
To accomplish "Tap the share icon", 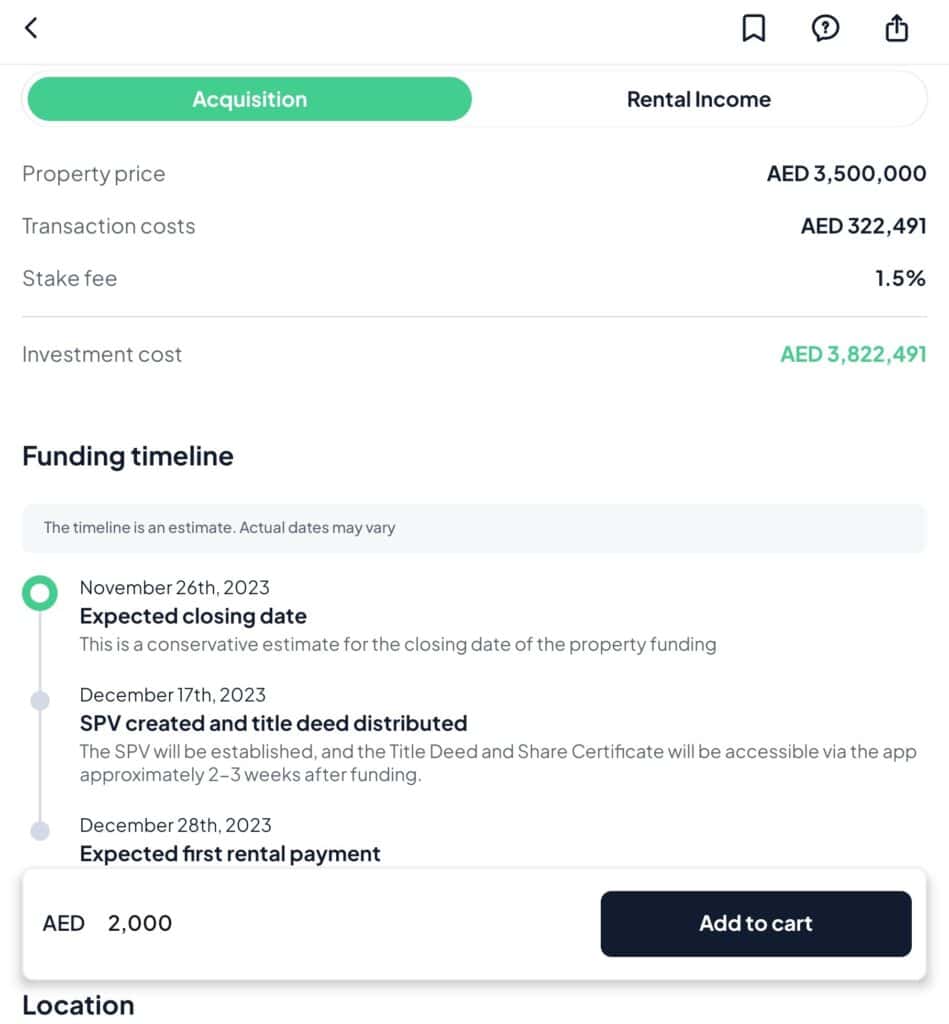I will point(897,28).
